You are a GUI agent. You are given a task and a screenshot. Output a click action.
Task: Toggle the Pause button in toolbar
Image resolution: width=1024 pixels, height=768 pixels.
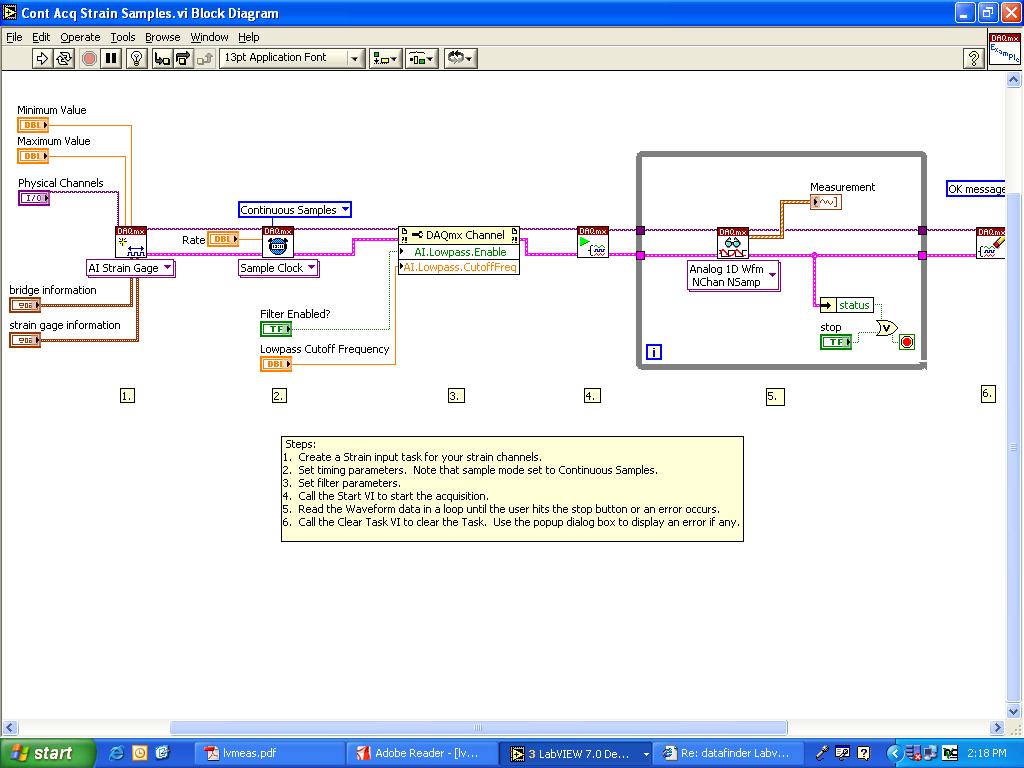(x=111, y=58)
